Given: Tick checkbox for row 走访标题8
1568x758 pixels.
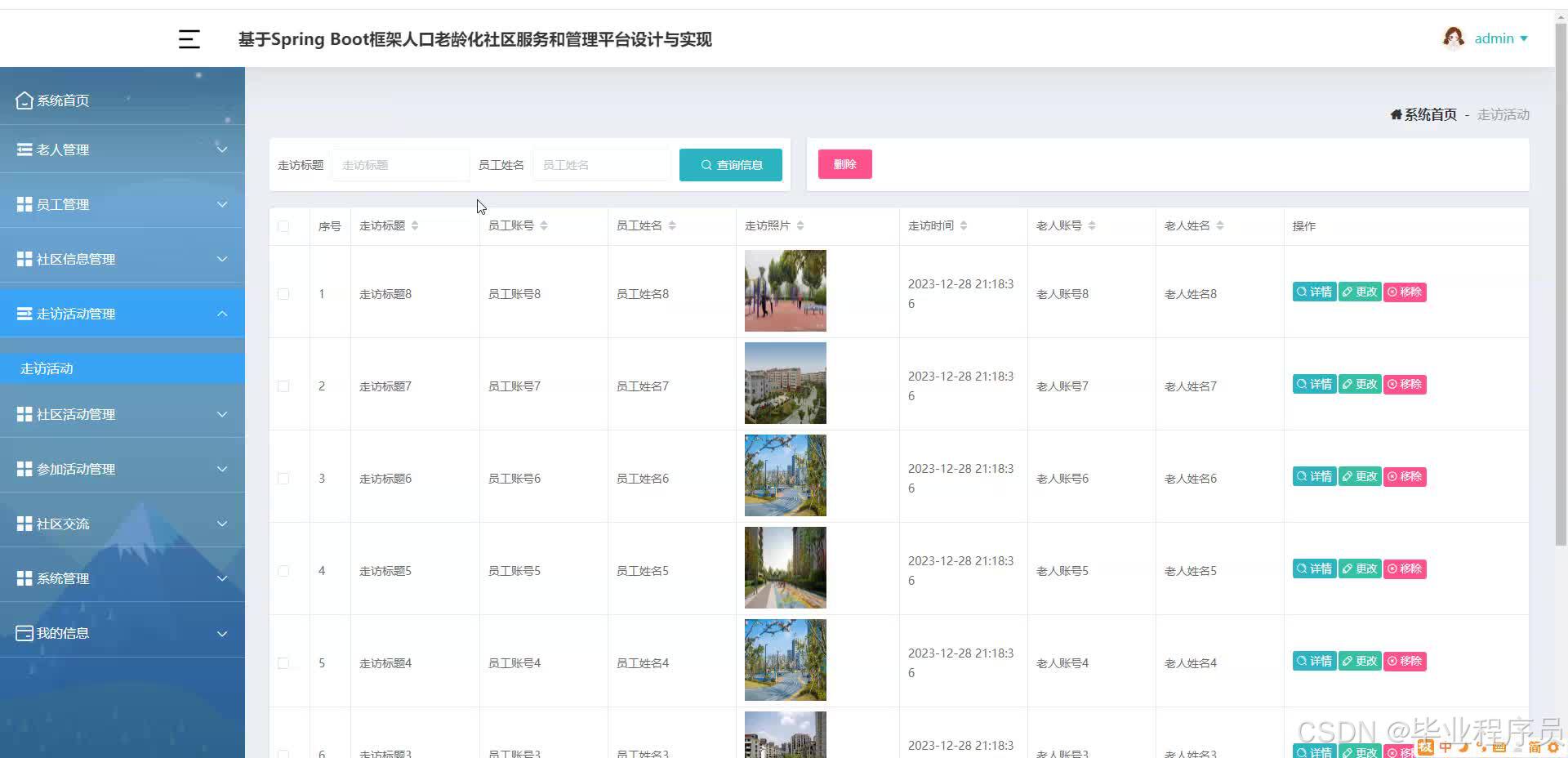Looking at the screenshot, I should coord(283,294).
